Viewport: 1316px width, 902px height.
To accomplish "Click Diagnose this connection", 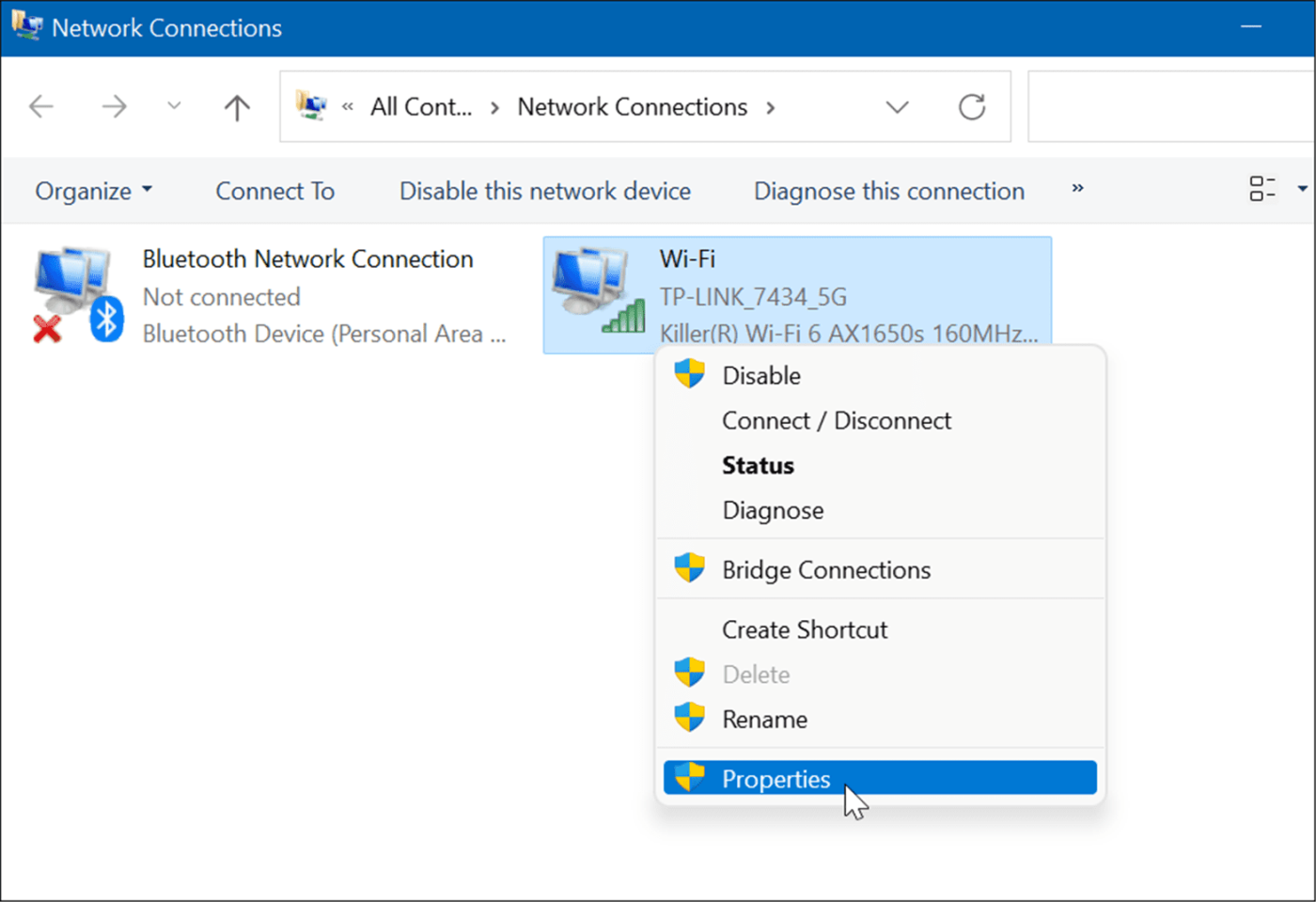I will click(x=888, y=191).
